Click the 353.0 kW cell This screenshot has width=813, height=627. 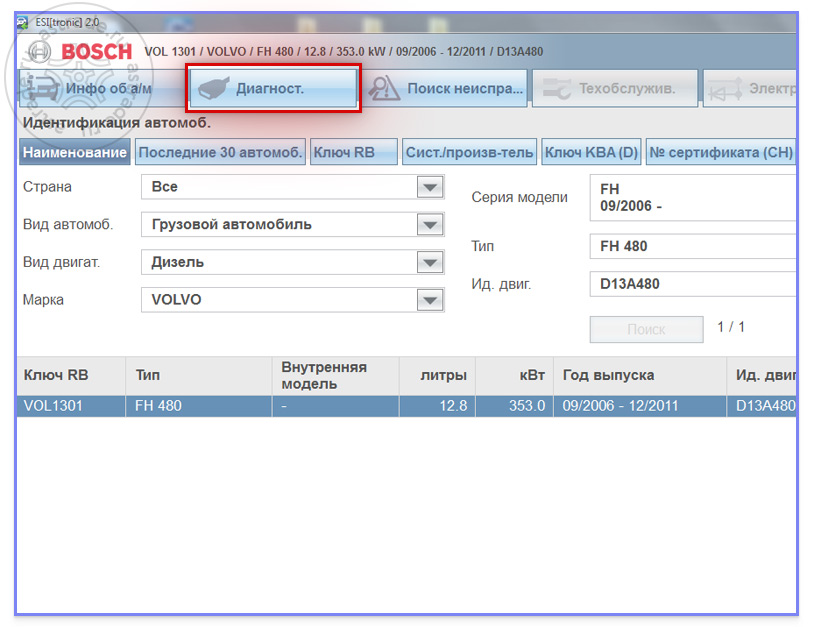[x=514, y=406]
